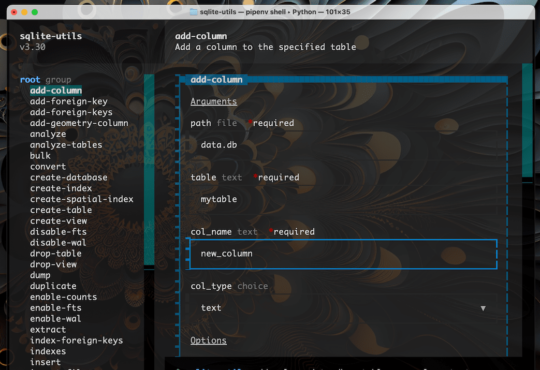The height and width of the screenshot is (370, 540).
Task: Click the v3.30 version label
Action: (32, 47)
